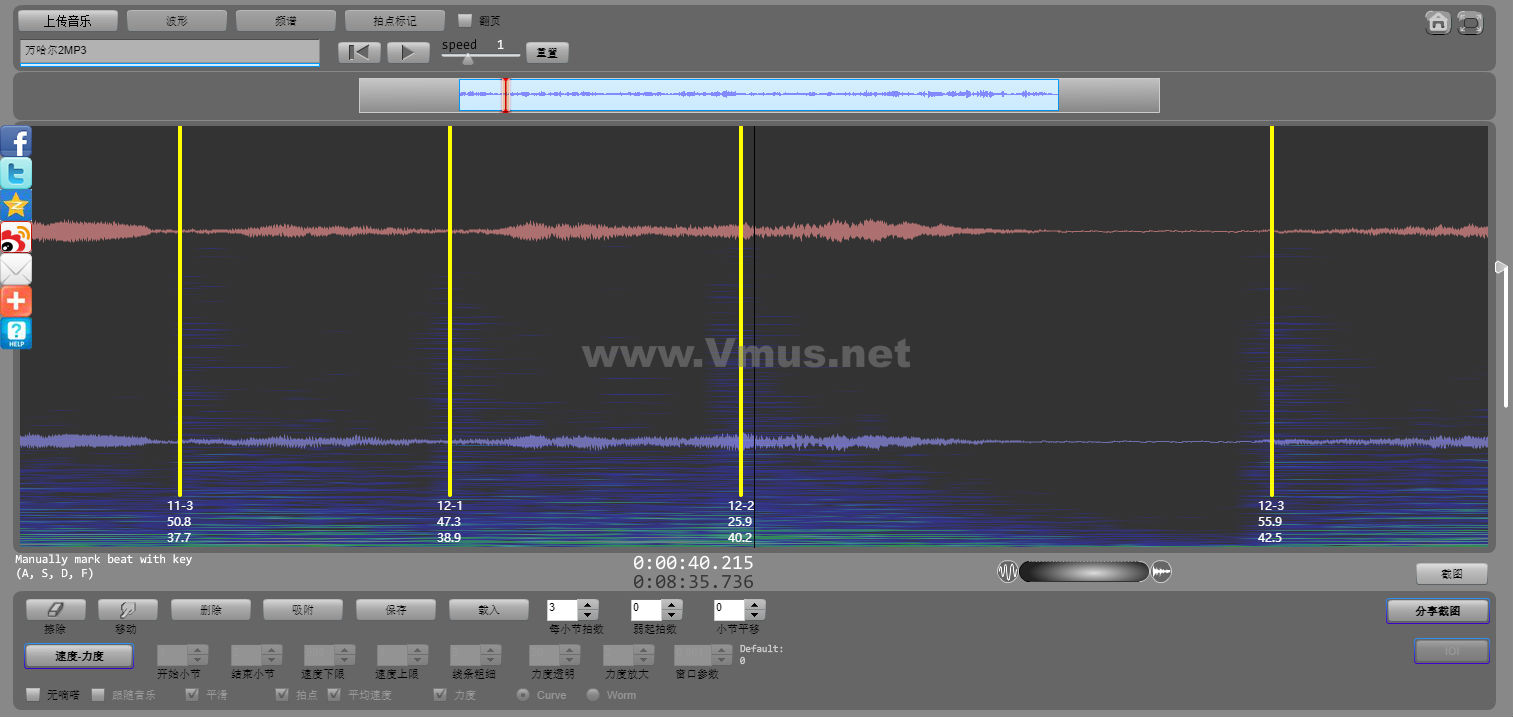Increase 小节平移 with up arrow
Viewport: 1513px width, 717px height.
pyautogui.click(x=755, y=604)
